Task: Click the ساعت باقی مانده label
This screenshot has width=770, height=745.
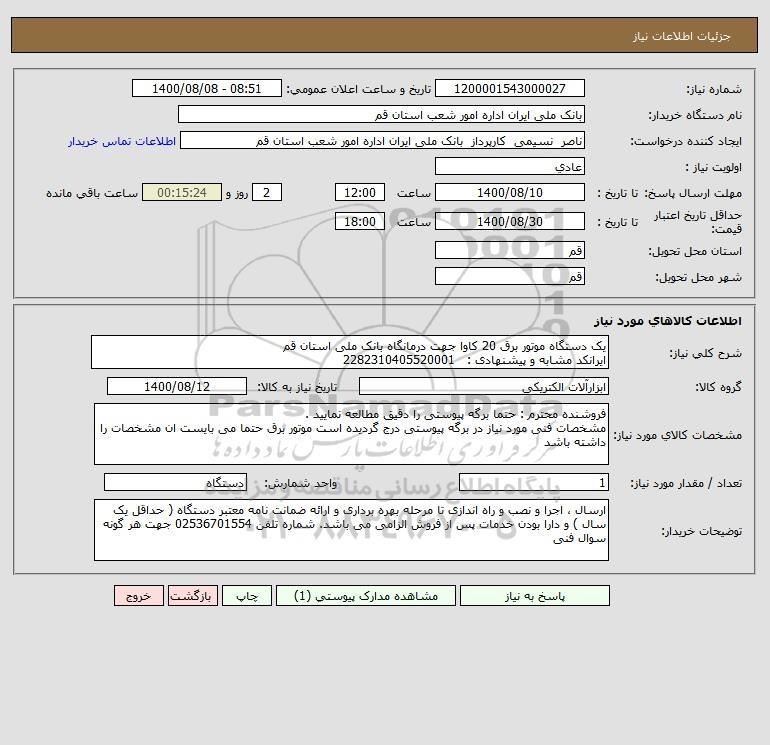Action: pyautogui.click(x=92, y=193)
